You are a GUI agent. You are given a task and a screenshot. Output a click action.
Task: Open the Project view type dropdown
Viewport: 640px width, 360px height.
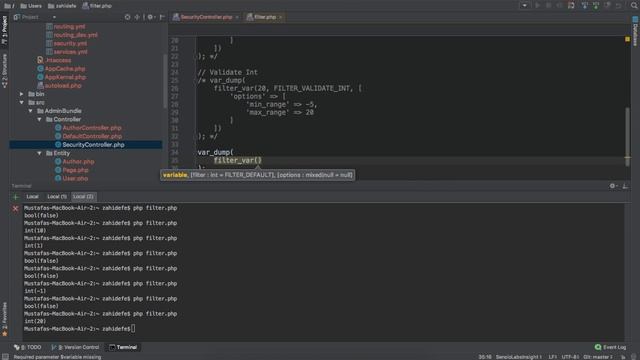pyautogui.click(x=54, y=17)
